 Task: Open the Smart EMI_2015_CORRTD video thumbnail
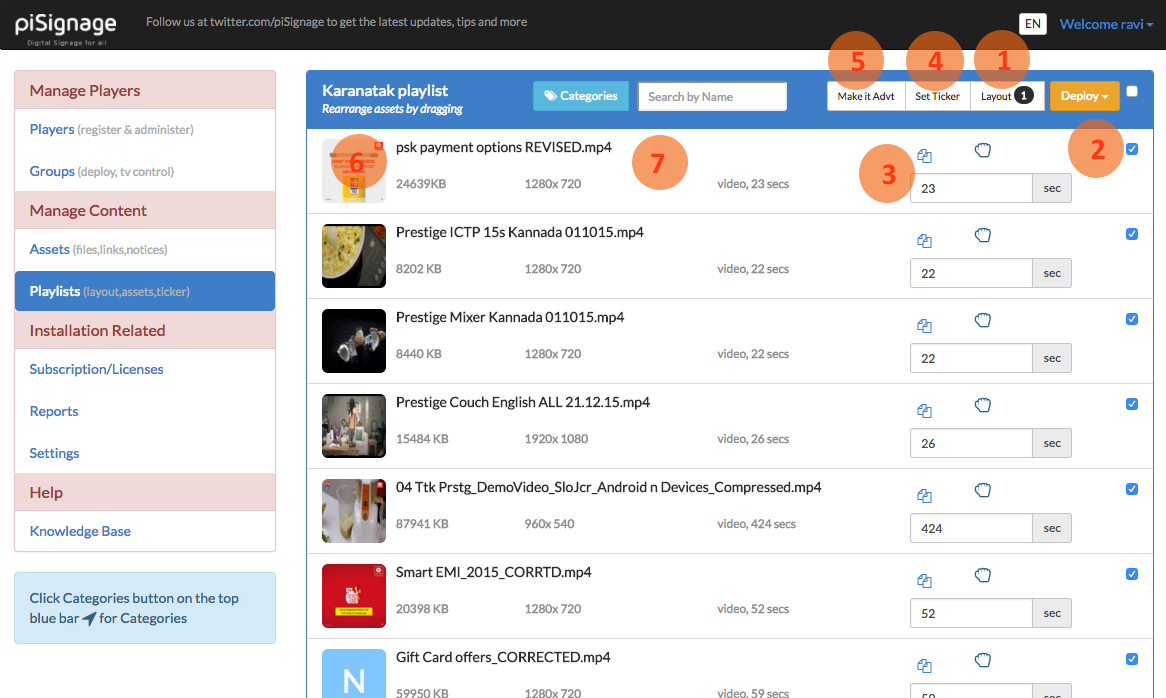(354, 596)
